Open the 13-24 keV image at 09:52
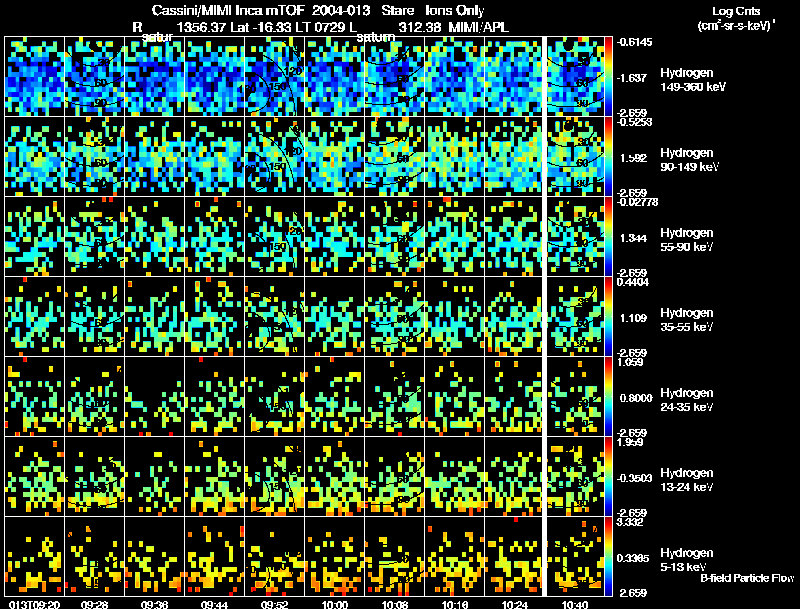This screenshot has width=800, height=609. pyautogui.click(x=274, y=476)
